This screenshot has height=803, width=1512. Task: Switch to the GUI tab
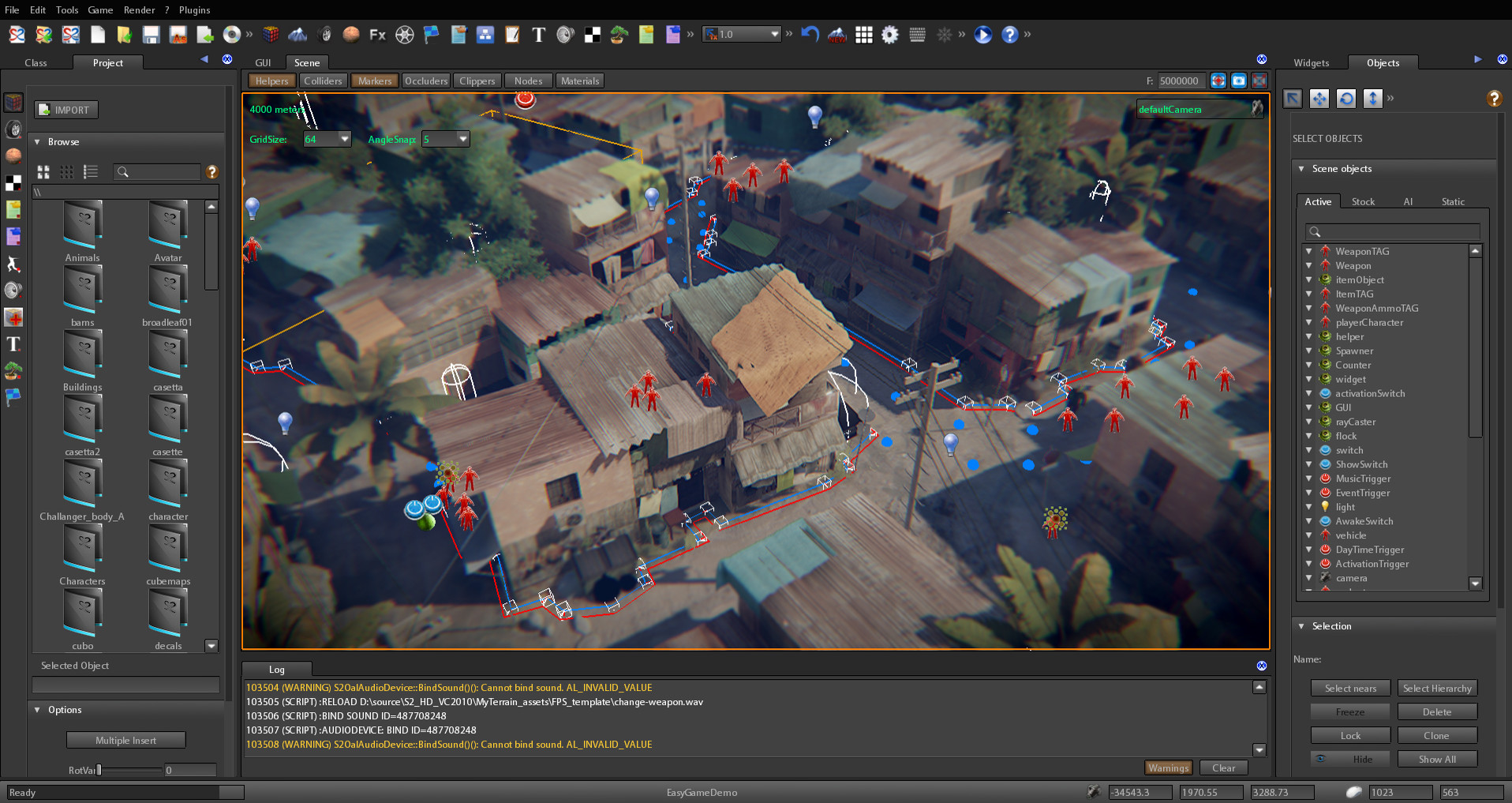263,62
